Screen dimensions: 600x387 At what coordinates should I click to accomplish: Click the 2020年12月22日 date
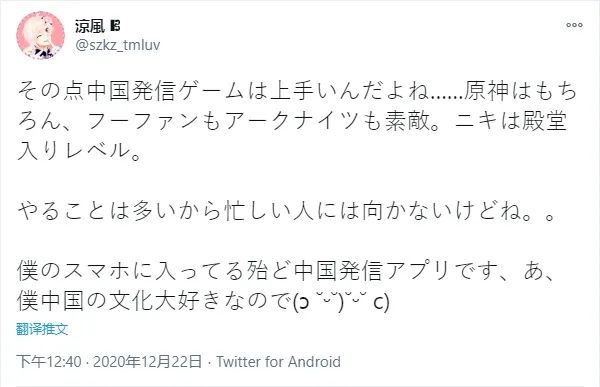[x=147, y=361]
